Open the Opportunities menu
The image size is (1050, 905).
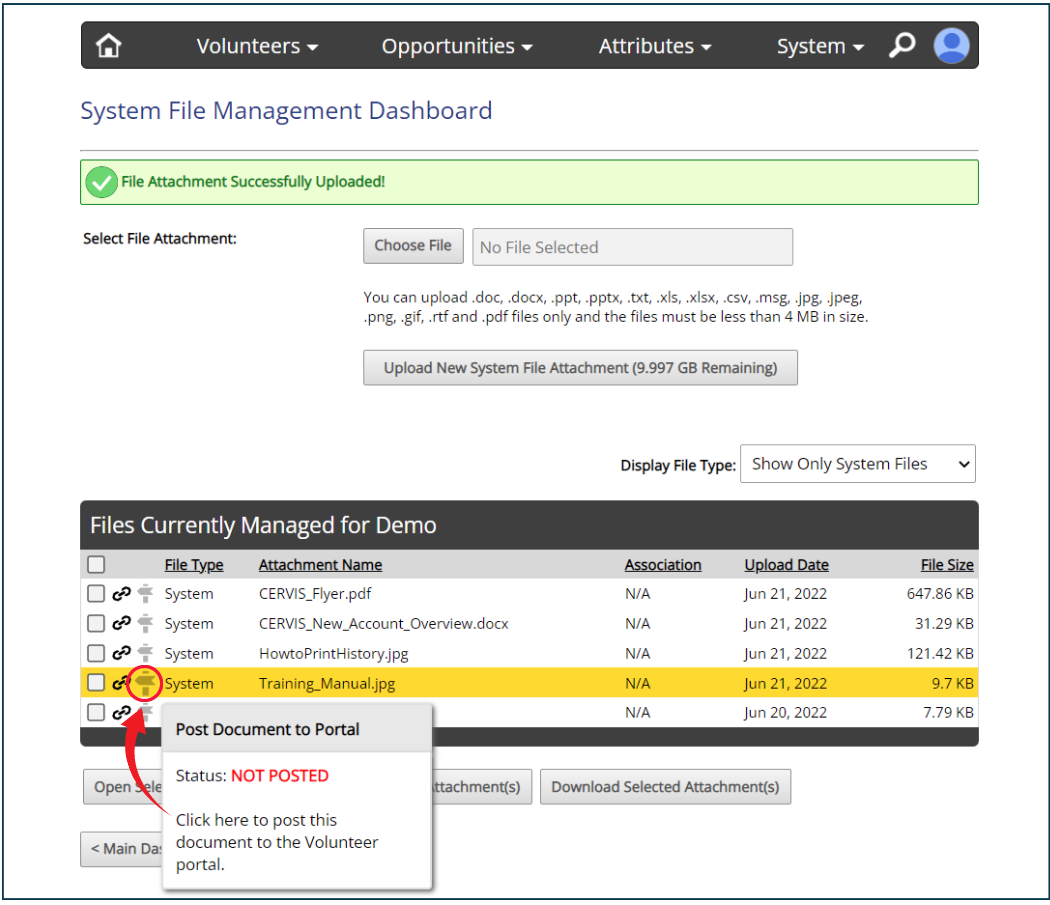(457, 46)
